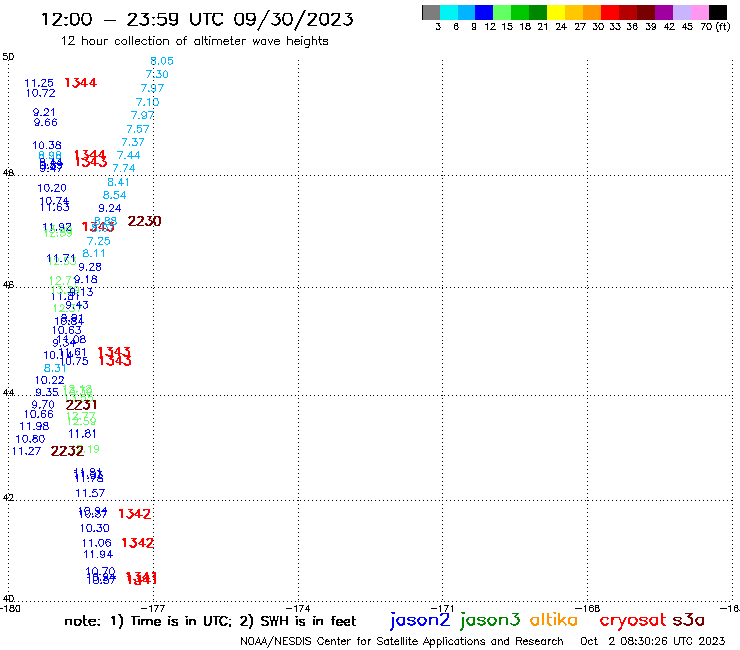The width and height of the screenshot is (740, 650).
Task: Click the 'jason2' satellite label
Action: [420, 620]
